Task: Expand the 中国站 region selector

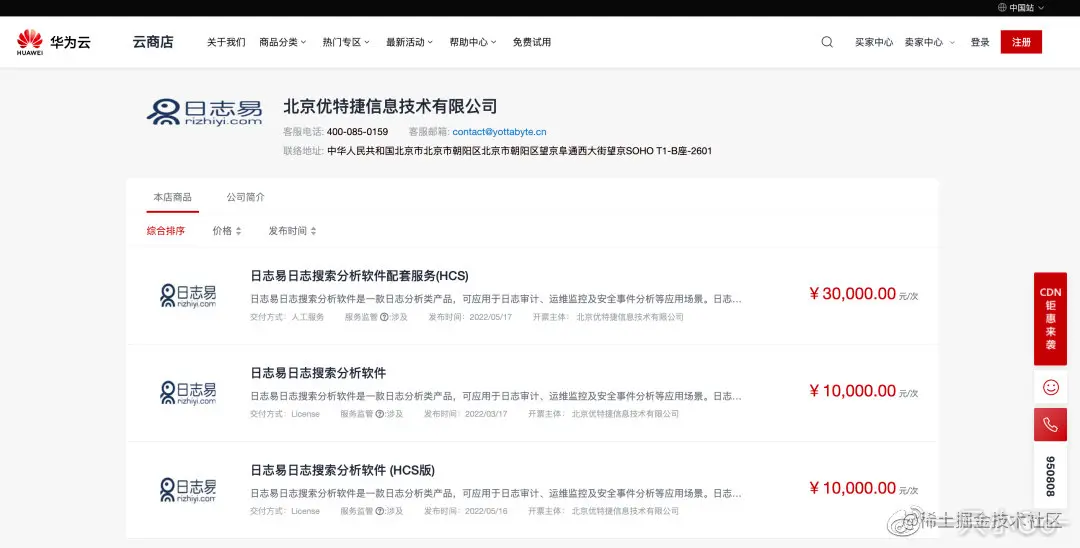Action: pos(1021,8)
